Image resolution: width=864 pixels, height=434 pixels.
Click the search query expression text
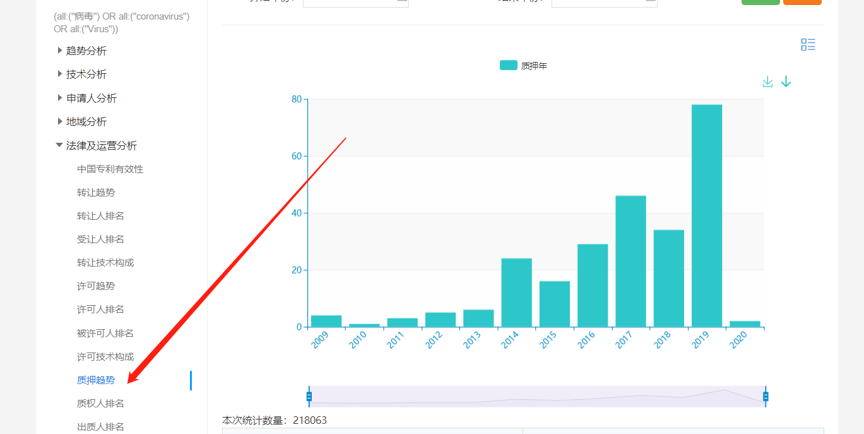[122, 23]
